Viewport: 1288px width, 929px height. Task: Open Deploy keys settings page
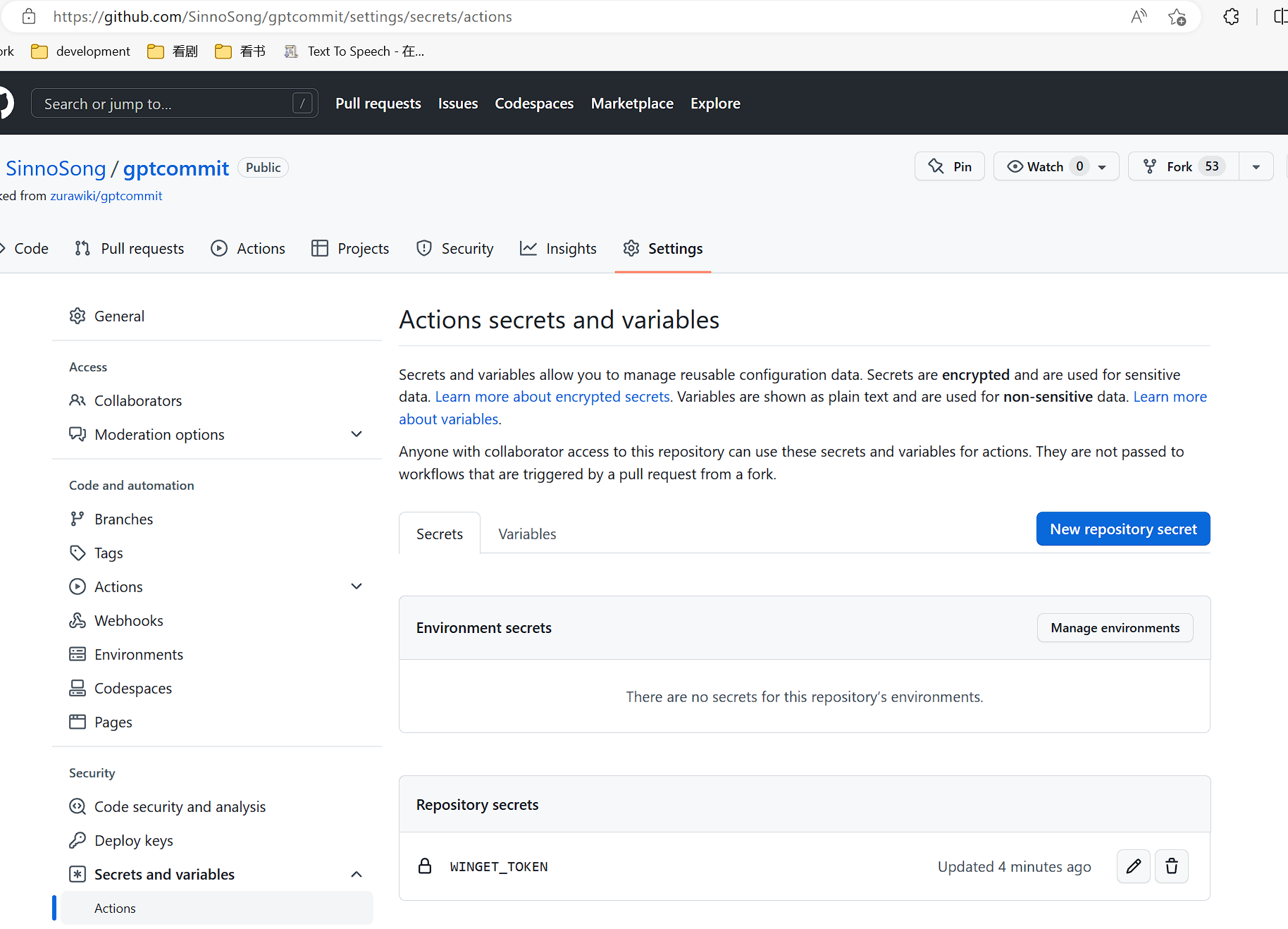(217, 841)
